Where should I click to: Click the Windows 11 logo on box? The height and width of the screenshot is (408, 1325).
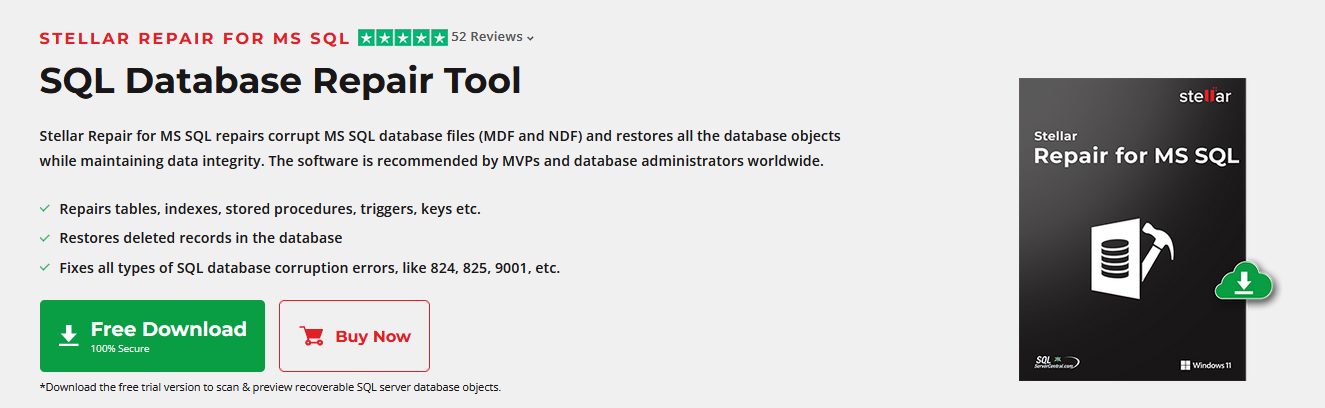(1205, 365)
